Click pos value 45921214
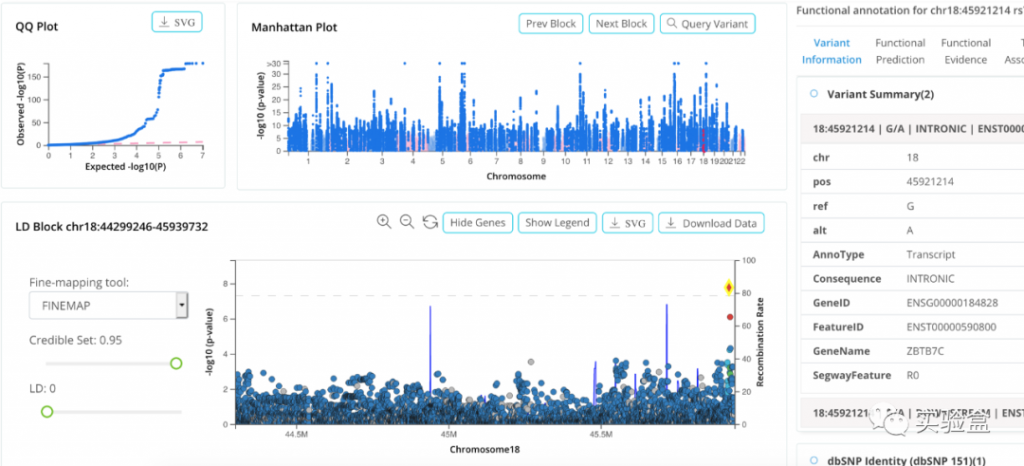This screenshot has width=1024, height=466. [931, 181]
